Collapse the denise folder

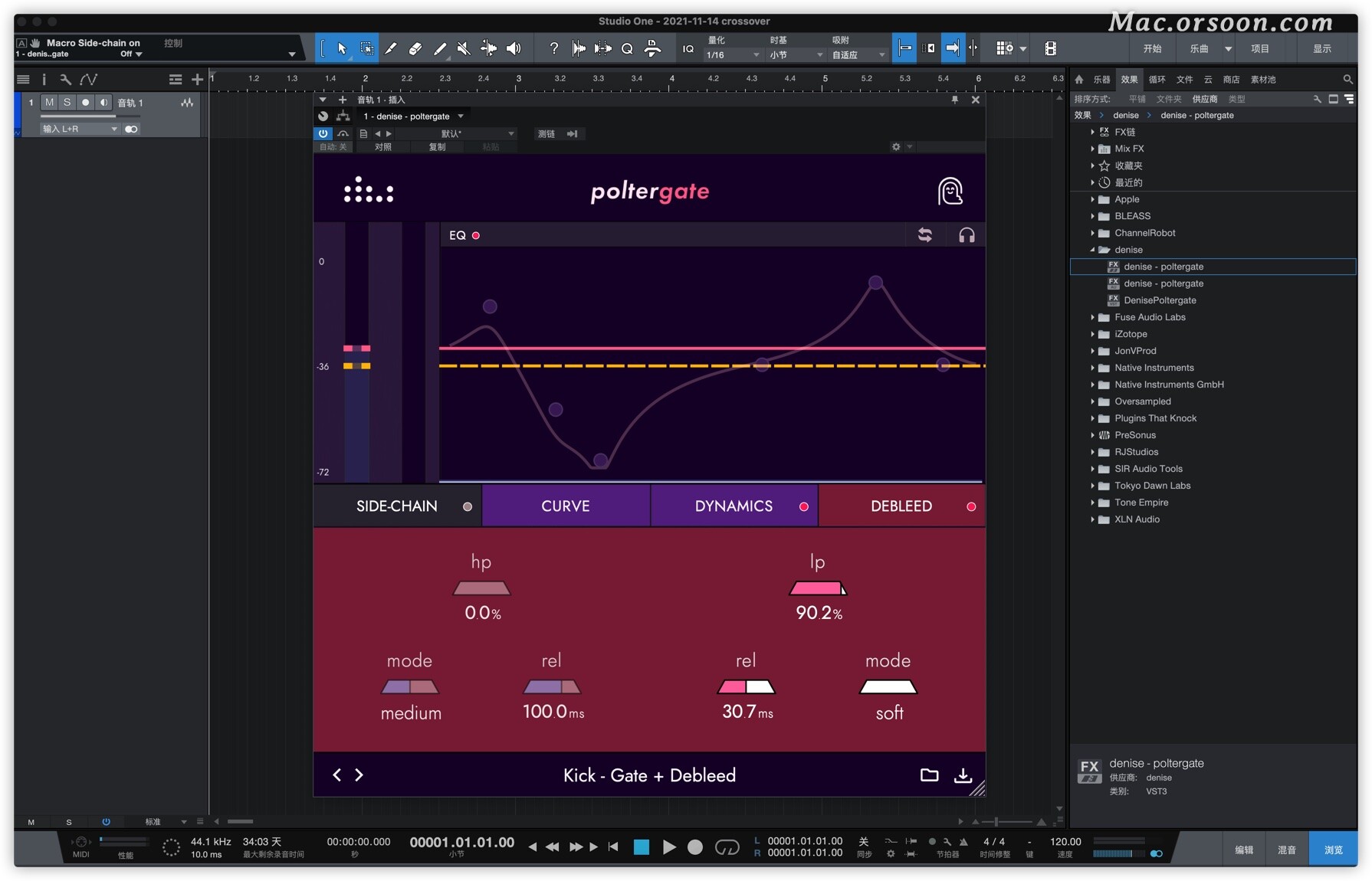1093,250
